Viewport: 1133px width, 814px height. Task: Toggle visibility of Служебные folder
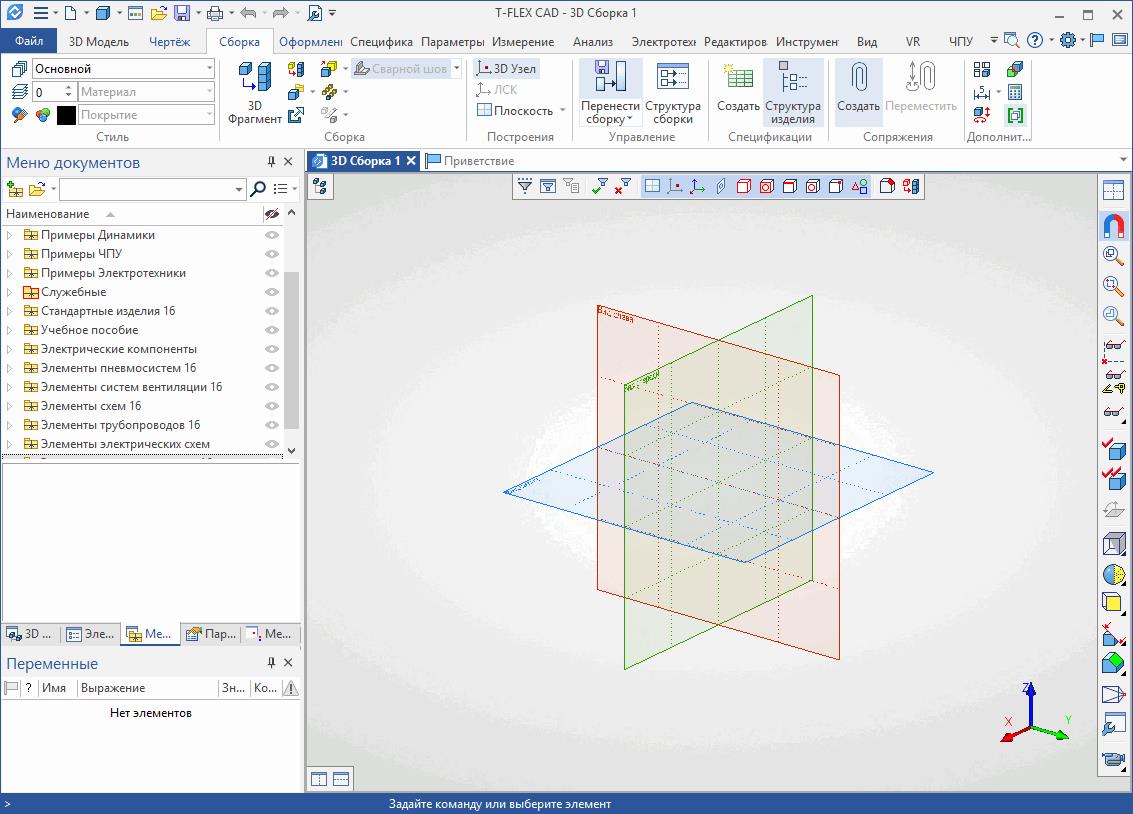click(271, 292)
